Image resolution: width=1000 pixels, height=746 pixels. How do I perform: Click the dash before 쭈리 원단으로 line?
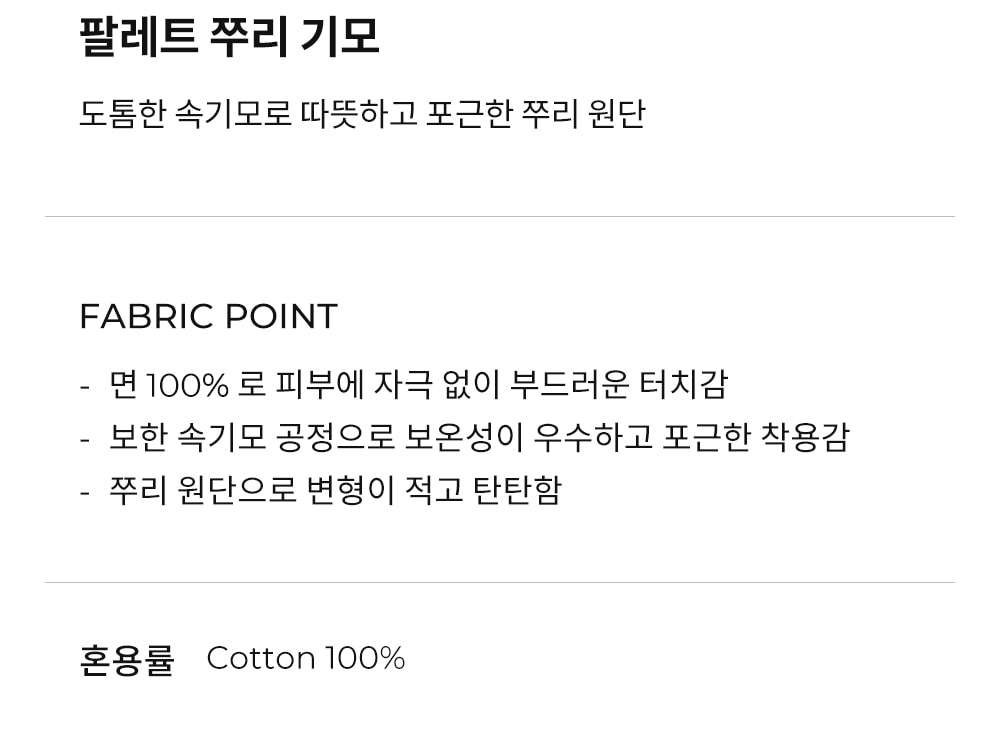(85, 492)
